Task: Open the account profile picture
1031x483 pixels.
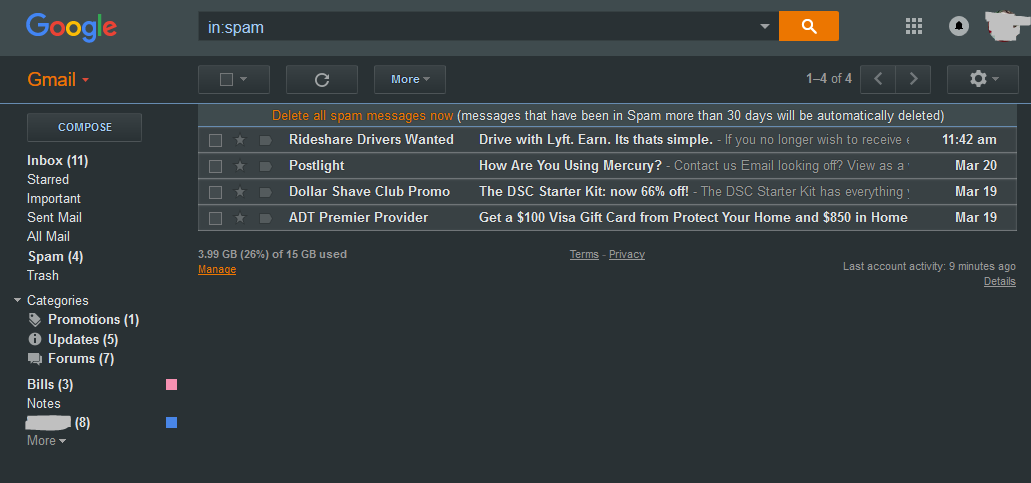Action: (x=1004, y=26)
